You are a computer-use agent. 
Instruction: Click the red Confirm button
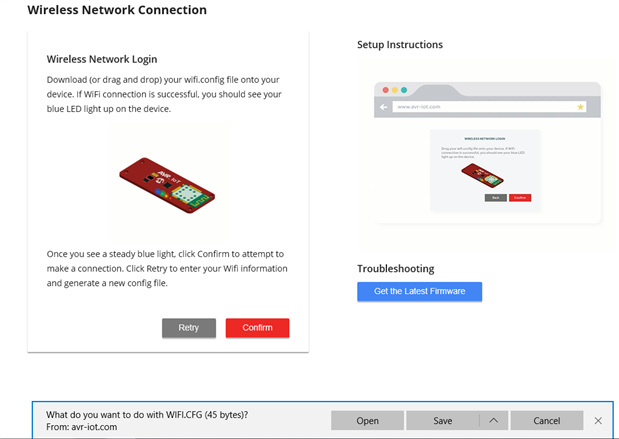(257, 328)
